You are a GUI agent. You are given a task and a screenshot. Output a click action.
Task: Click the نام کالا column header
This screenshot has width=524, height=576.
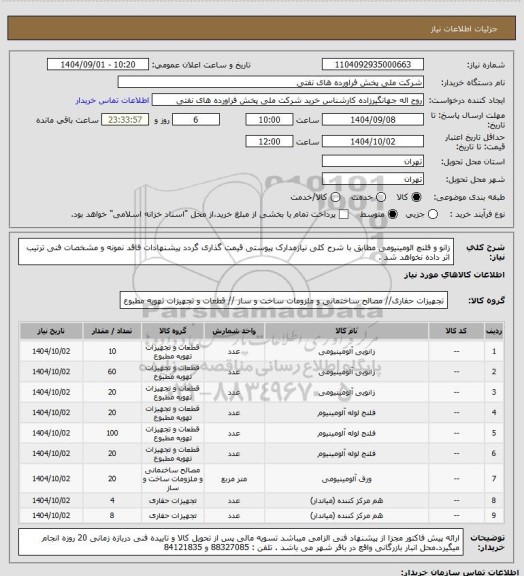[x=346, y=331]
